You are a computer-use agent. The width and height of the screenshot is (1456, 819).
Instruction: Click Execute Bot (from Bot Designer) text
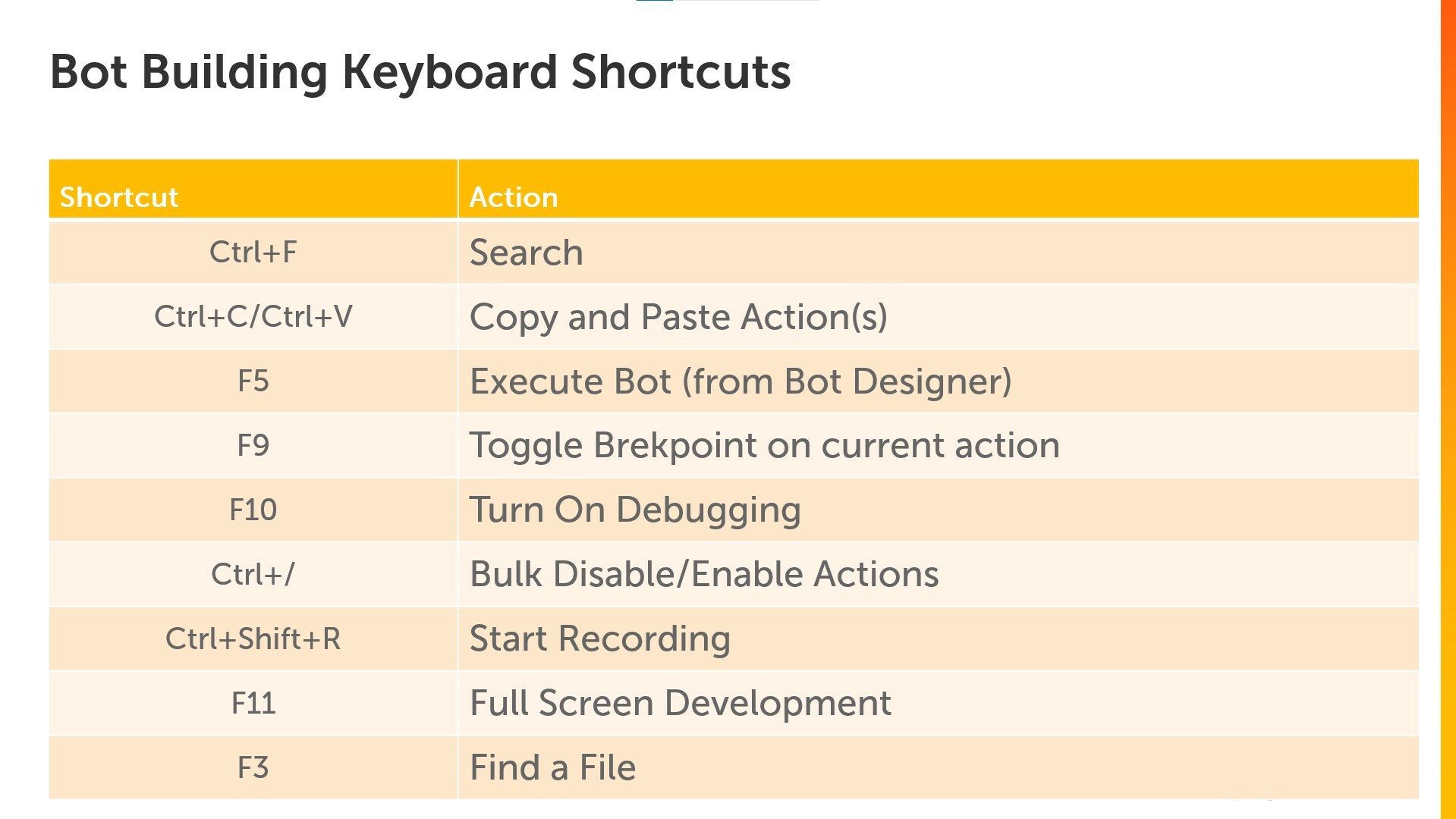coord(741,382)
